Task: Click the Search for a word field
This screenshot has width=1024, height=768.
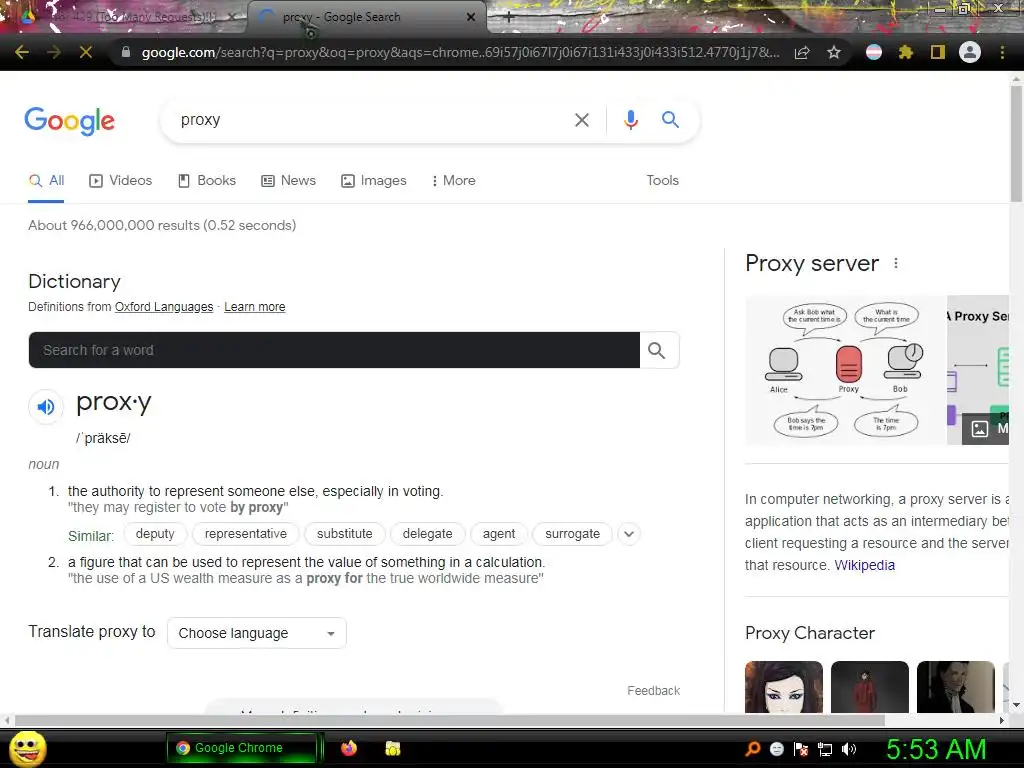Action: click(334, 350)
